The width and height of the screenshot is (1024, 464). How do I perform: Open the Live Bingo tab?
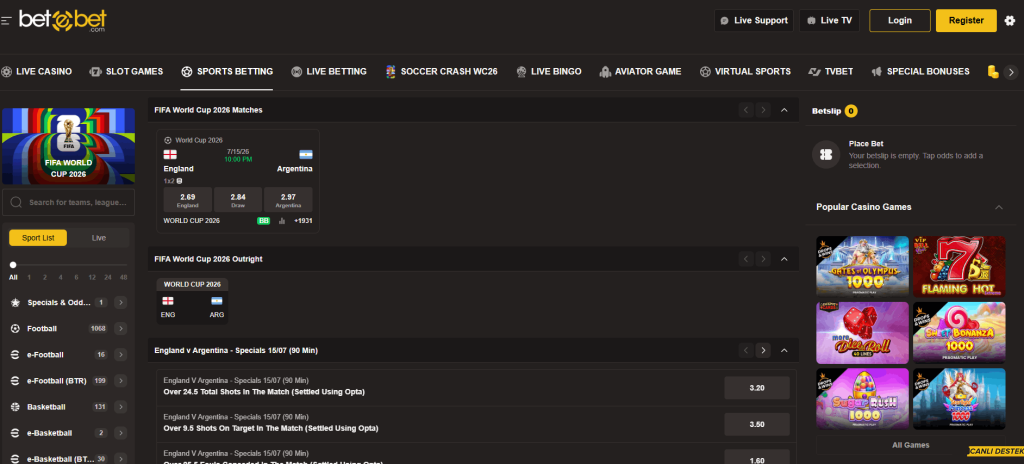tap(549, 72)
